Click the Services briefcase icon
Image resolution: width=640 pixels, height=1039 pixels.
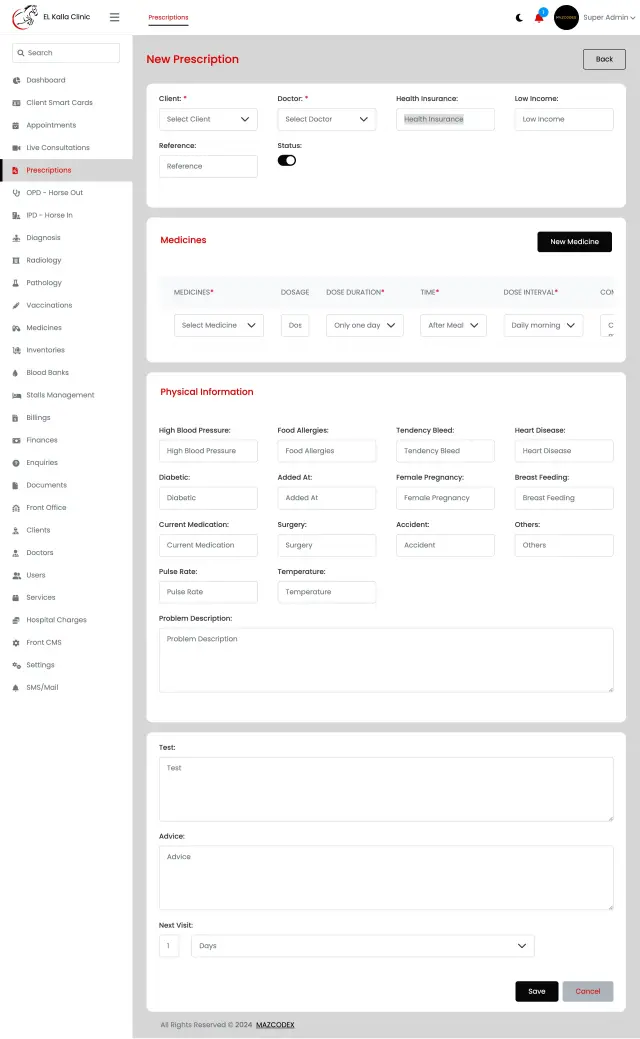coord(16,598)
